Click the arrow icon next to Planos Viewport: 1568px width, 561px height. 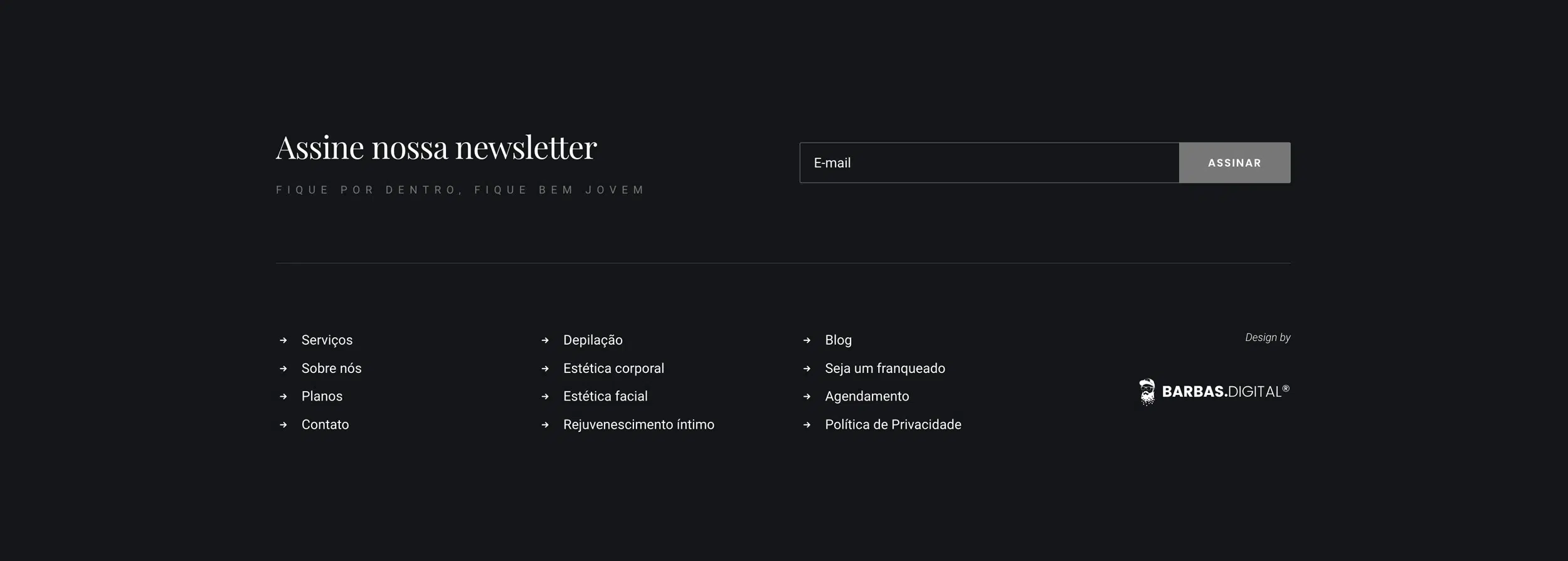point(283,397)
